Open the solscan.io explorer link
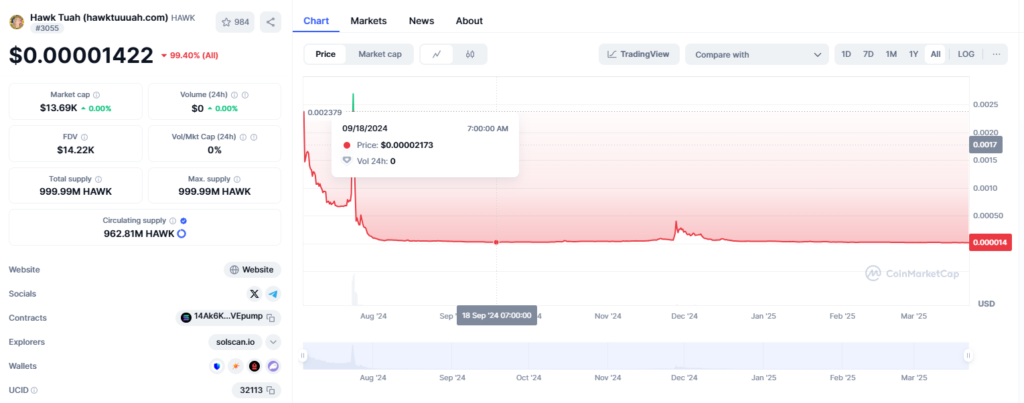 coord(236,342)
